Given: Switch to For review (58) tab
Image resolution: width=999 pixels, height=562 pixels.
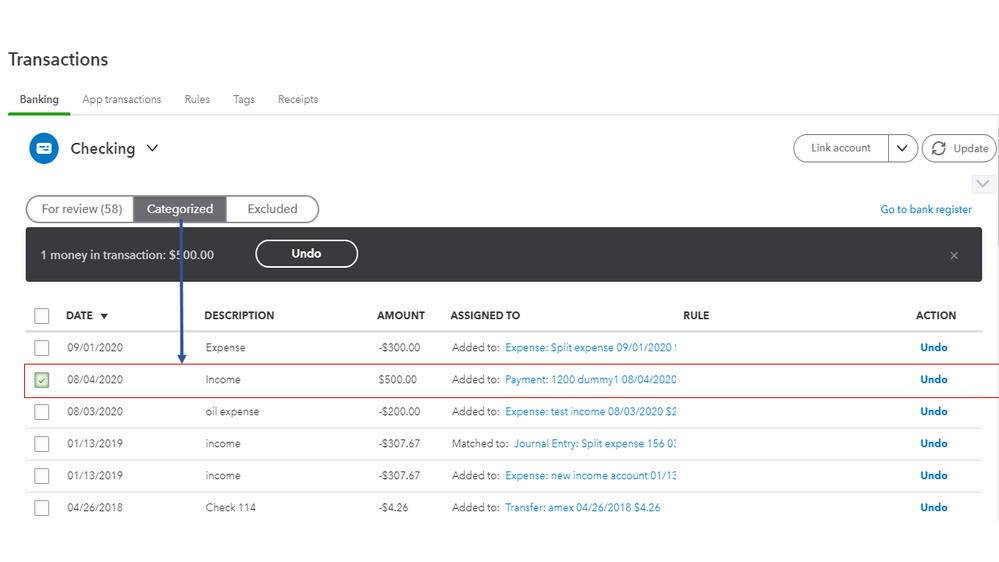Looking at the screenshot, I should click(81, 209).
